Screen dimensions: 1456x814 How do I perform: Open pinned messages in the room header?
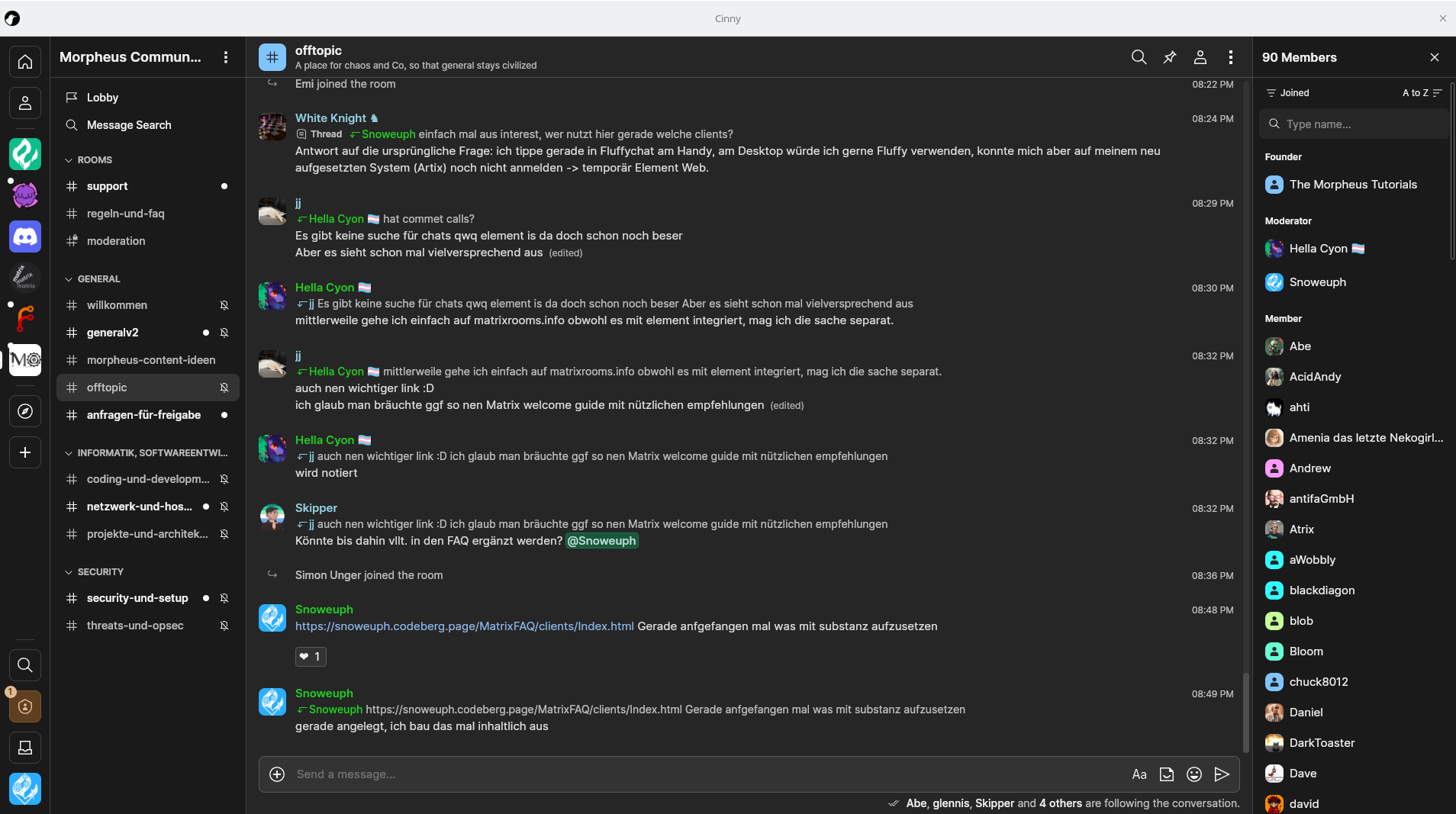click(1169, 57)
